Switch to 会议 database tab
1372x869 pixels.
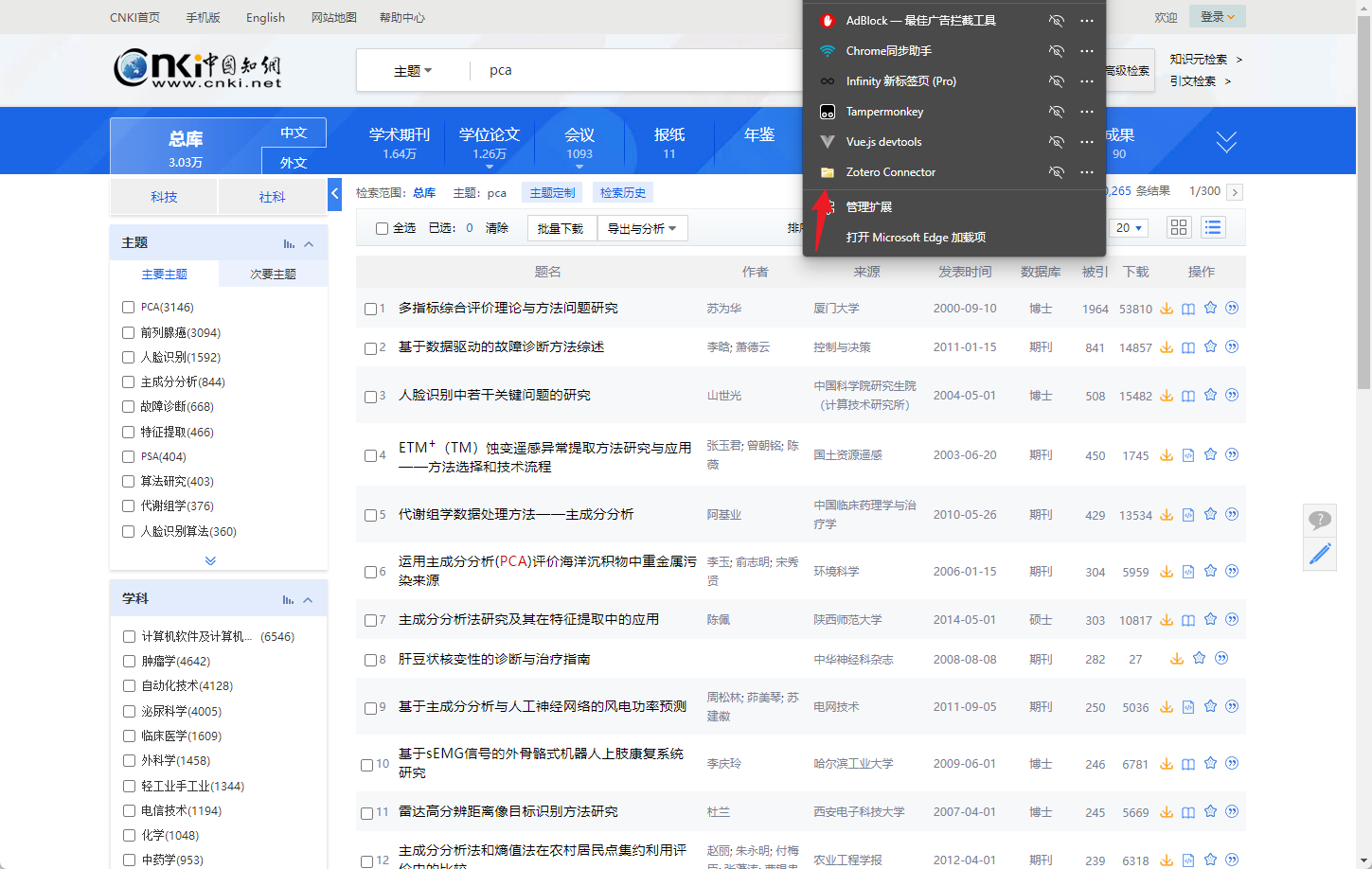point(579,142)
